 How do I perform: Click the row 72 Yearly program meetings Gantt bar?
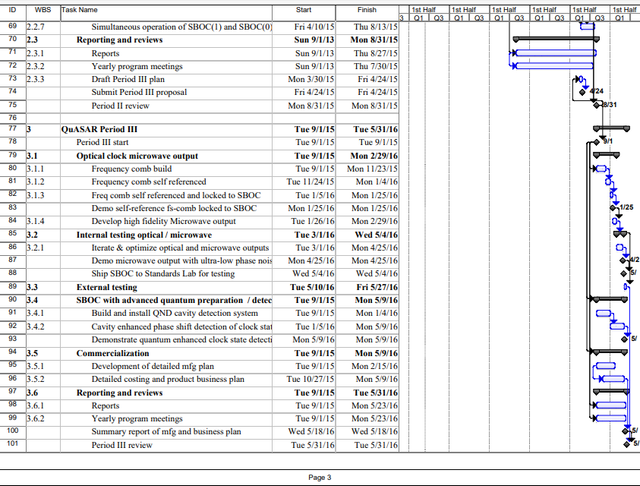coord(554,66)
